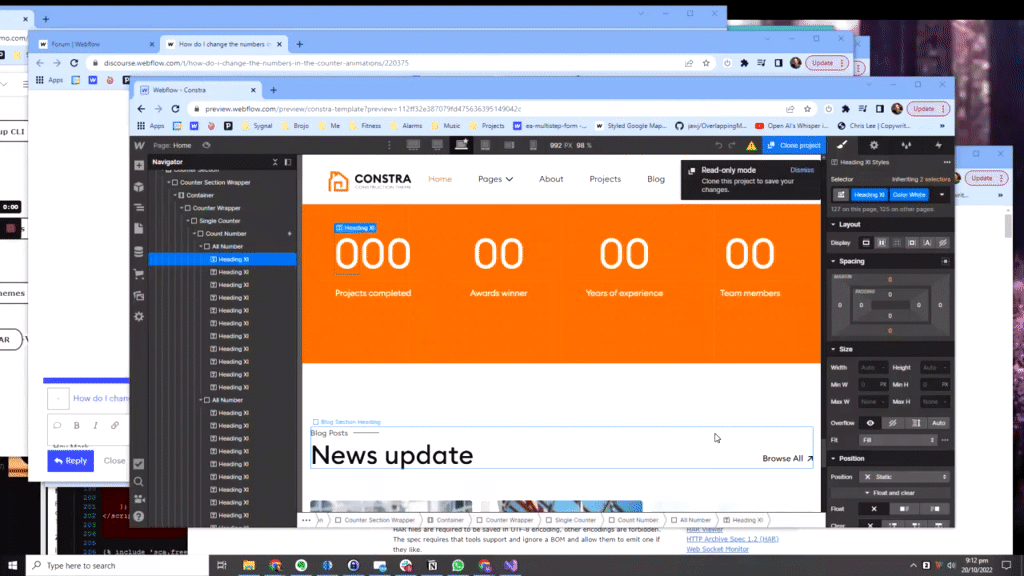Select the Spacing section header

(x=850, y=261)
